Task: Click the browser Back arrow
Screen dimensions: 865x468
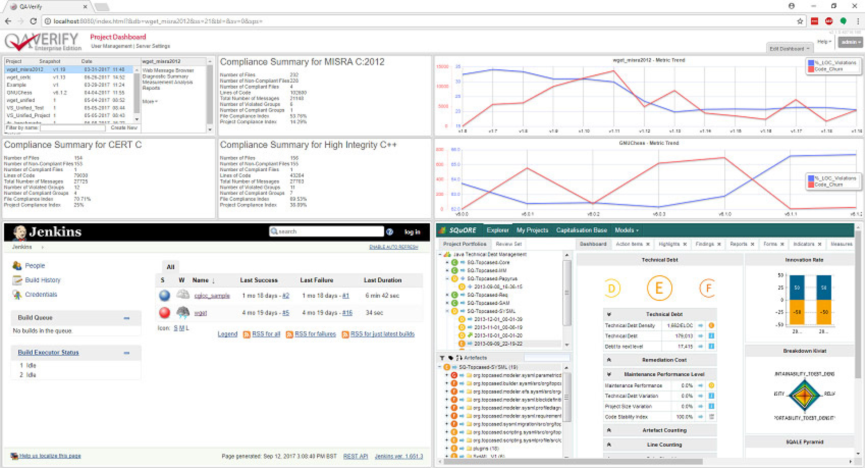Action: point(8,21)
